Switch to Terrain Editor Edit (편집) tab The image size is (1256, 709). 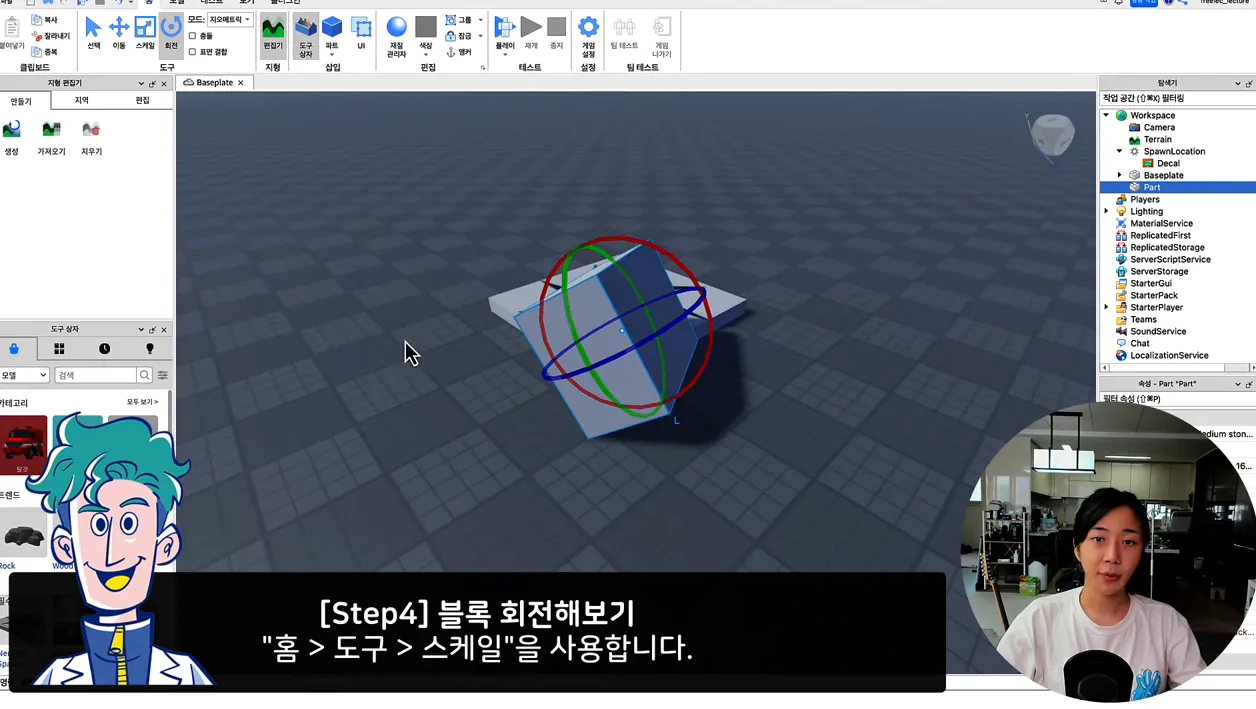[142, 101]
